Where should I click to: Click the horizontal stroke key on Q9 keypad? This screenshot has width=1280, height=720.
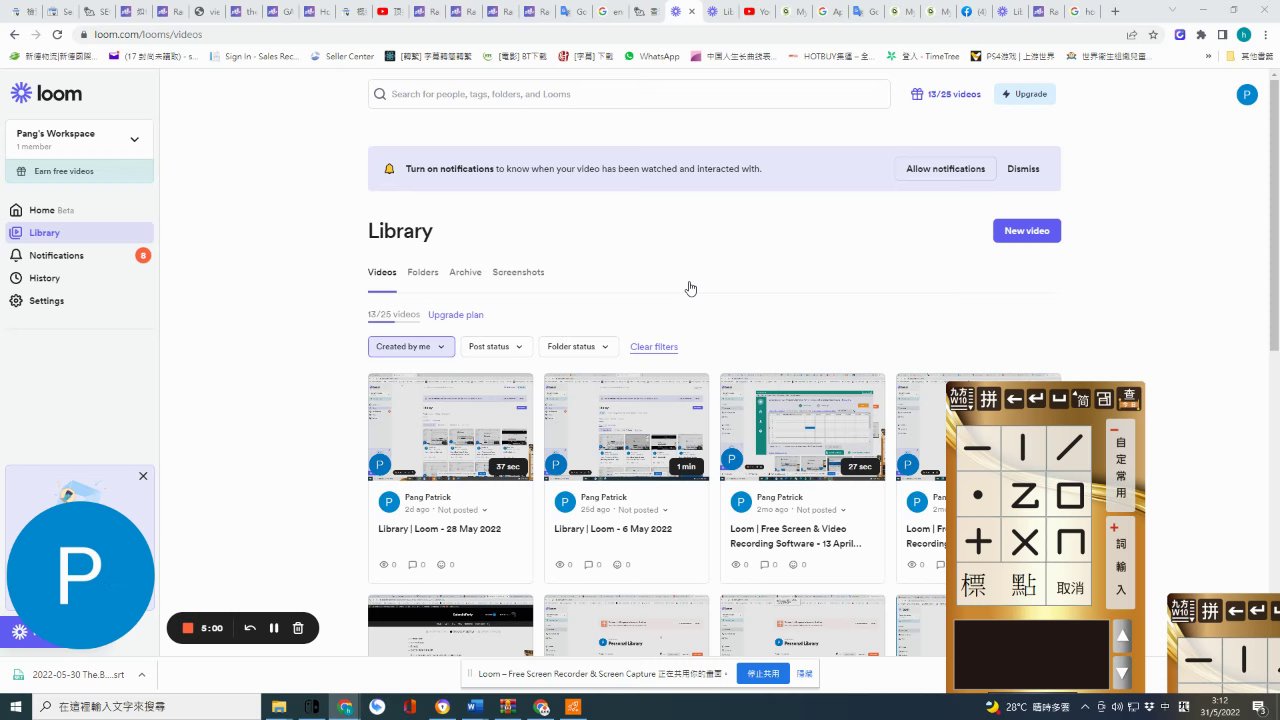click(x=978, y=449)
